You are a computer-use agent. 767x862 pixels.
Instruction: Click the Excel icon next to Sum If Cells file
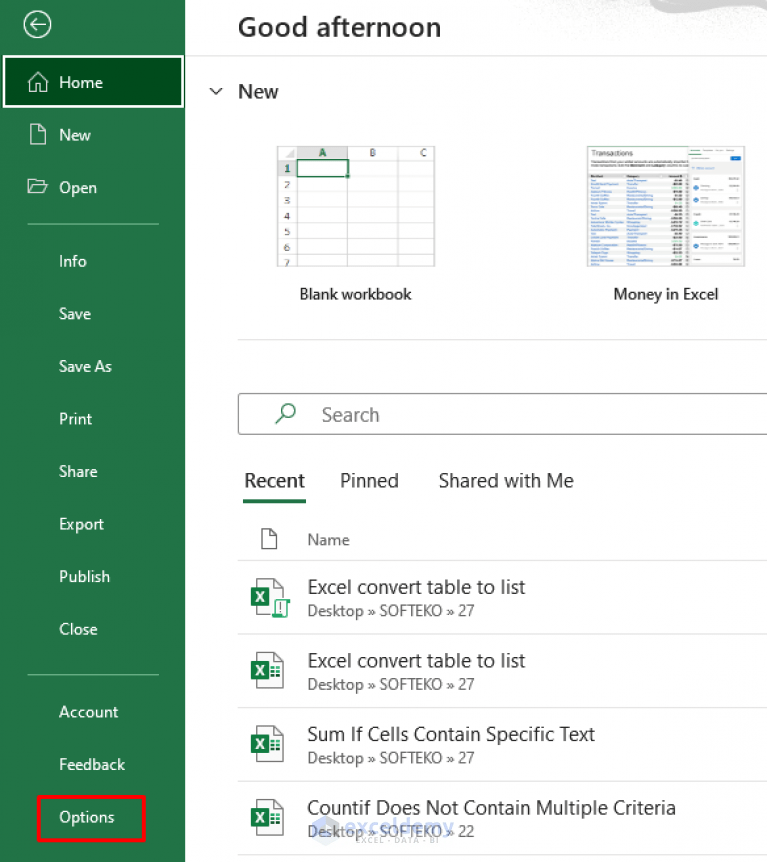point(267,744)
